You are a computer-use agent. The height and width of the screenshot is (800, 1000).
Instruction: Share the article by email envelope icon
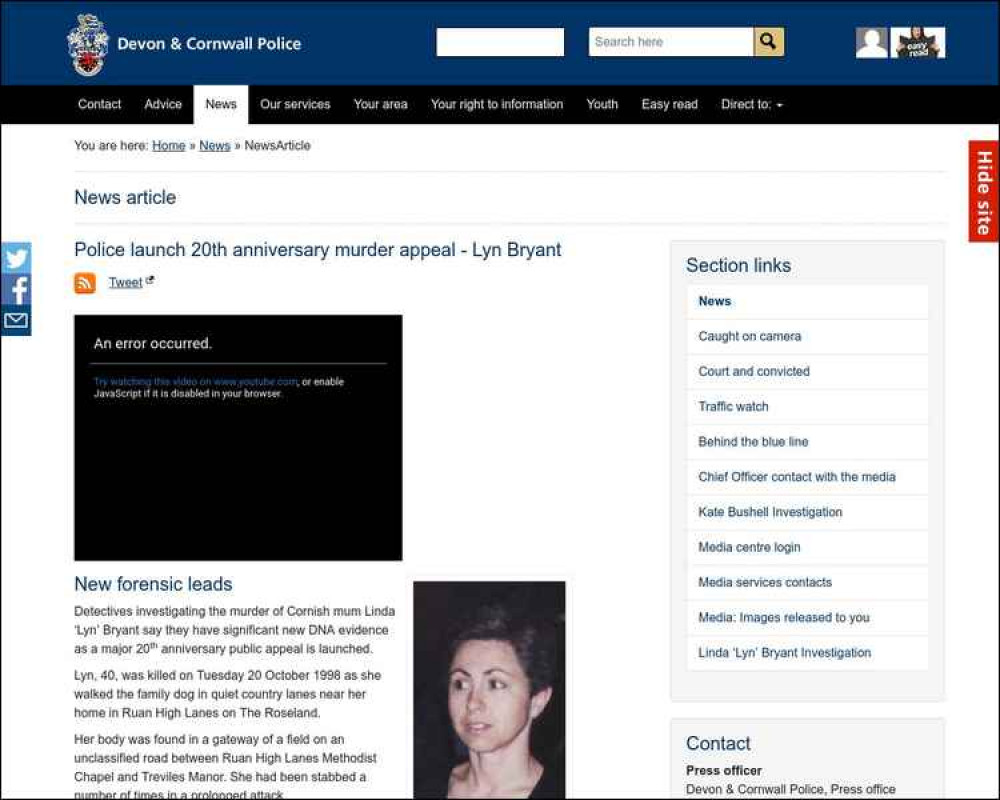[16, 320]
